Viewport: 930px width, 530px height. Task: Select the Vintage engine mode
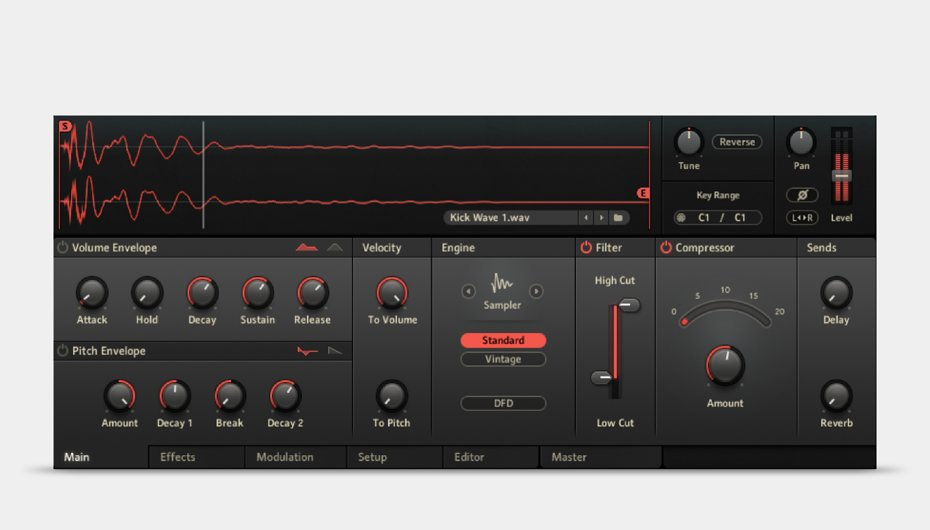pyautogui.click(x=503, y=359)
